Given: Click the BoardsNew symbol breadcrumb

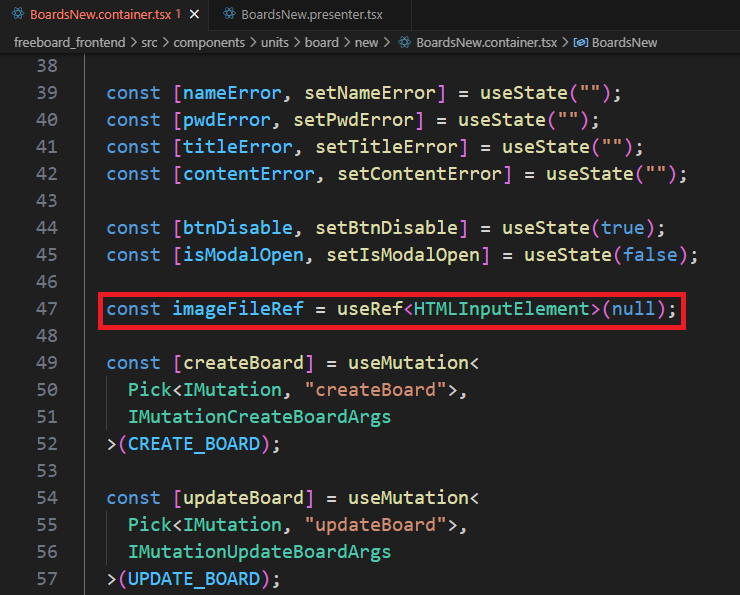Looking at the screenshot, I should (x=624, y=42).
